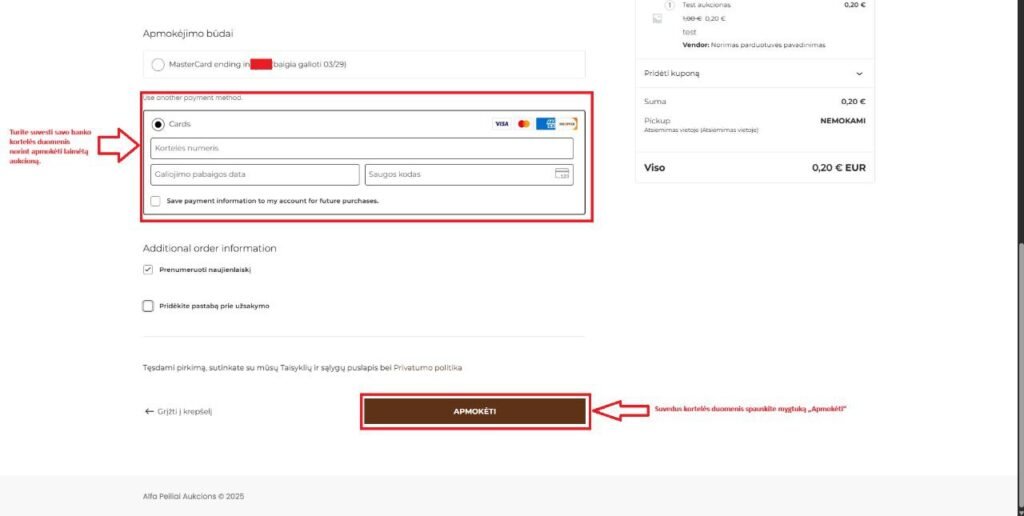Select the Cards payment method radio

click(x=158, y=124)
